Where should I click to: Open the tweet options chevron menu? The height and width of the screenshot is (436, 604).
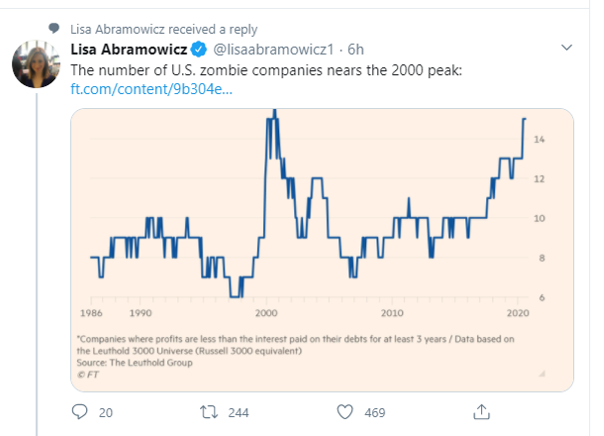pyautogui.click(x=566, y=48)
